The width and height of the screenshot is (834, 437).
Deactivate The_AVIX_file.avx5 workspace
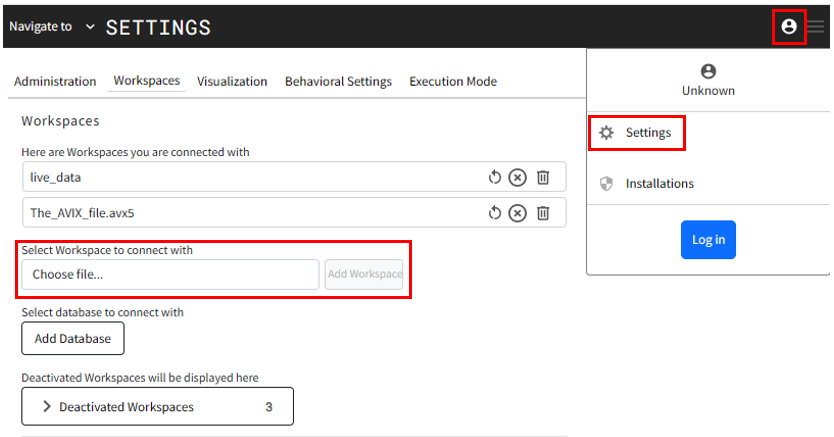tap(517, 212)
